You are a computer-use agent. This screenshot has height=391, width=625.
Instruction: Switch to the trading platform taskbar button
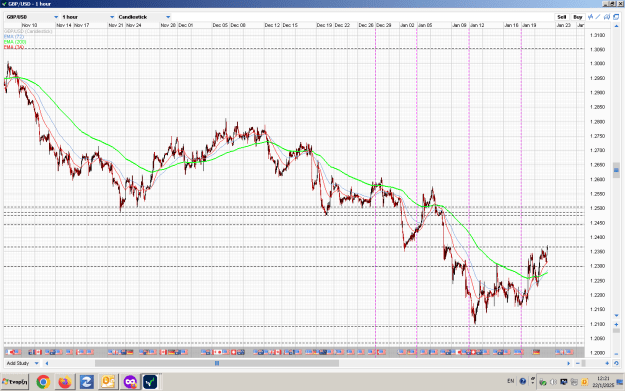(151, 382)
